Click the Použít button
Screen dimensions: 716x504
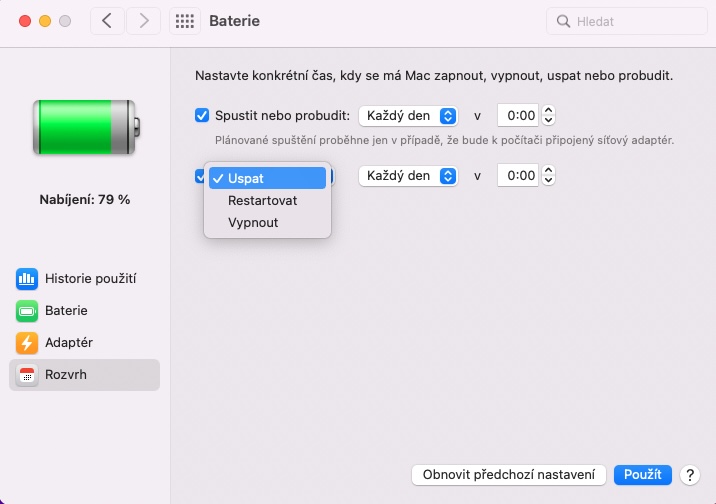(643, 475)
